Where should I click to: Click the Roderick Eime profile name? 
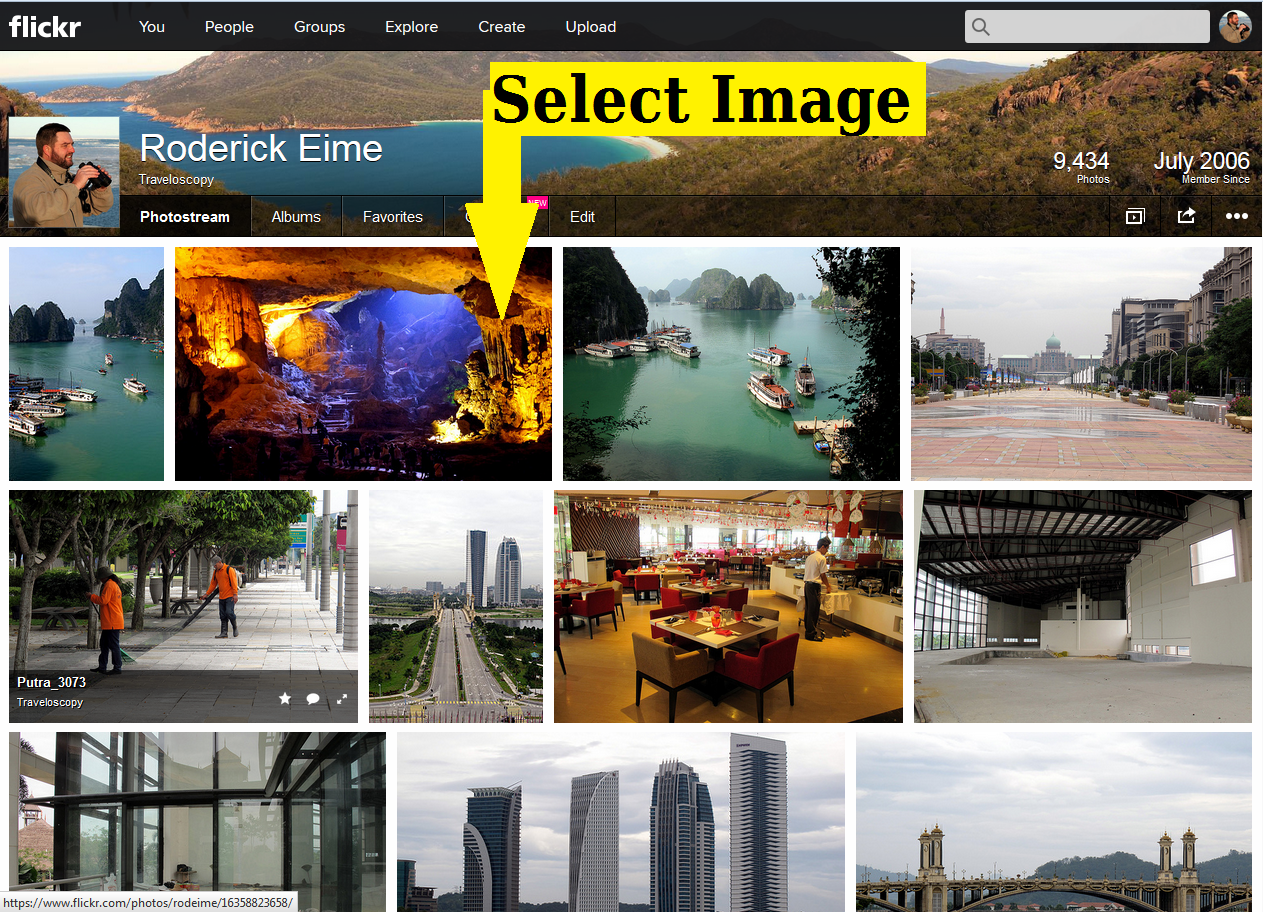[261, 148]
